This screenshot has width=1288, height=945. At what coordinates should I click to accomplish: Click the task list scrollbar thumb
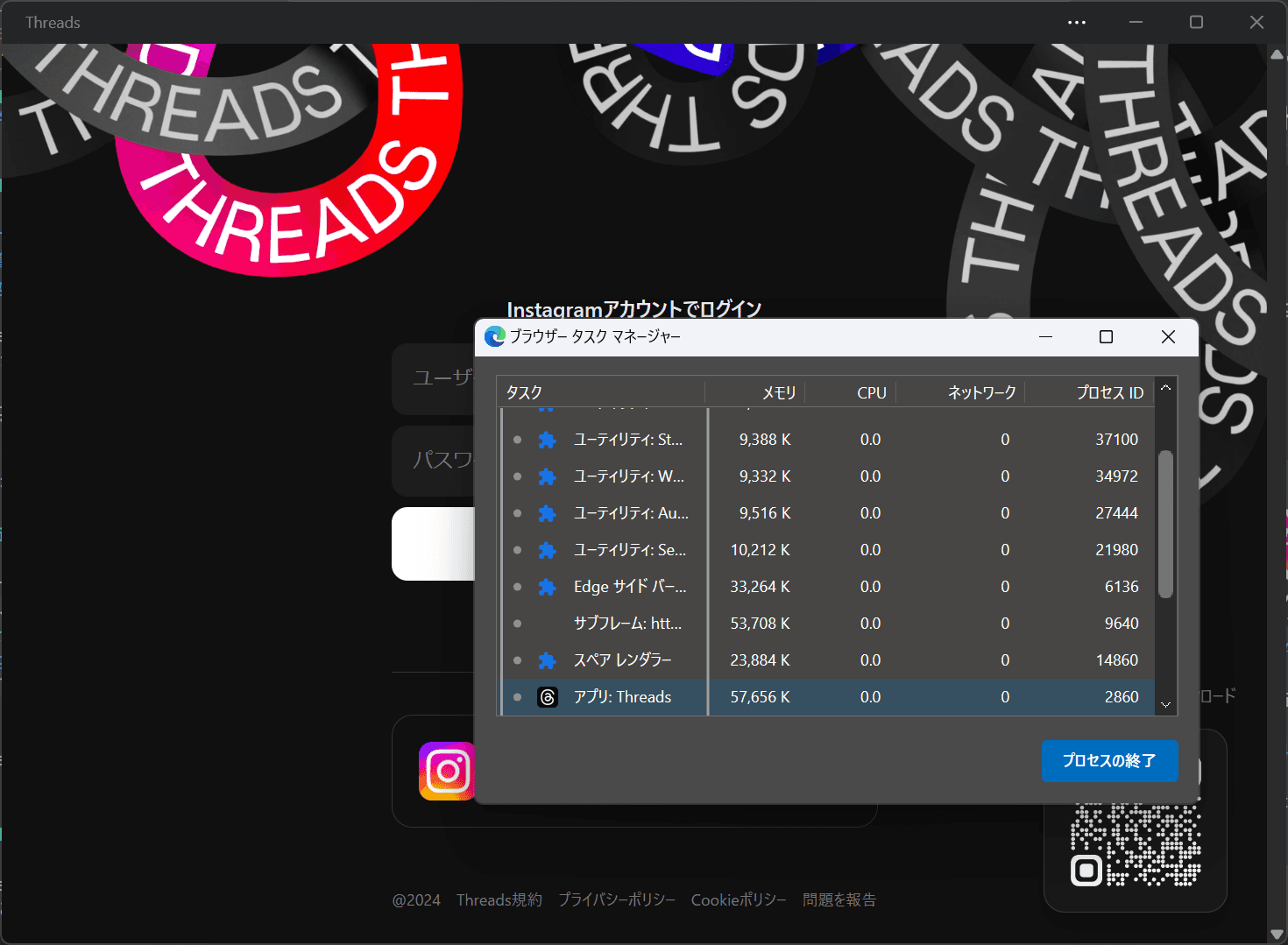(x=1165, y=524)
